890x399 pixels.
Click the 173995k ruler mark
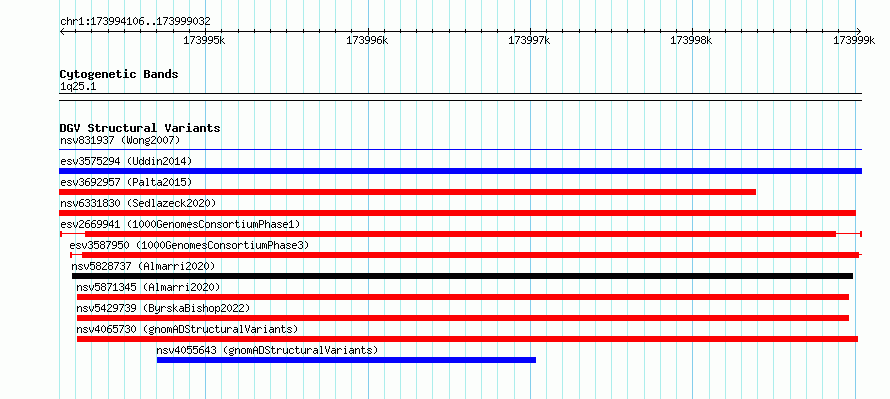[204, 41]
